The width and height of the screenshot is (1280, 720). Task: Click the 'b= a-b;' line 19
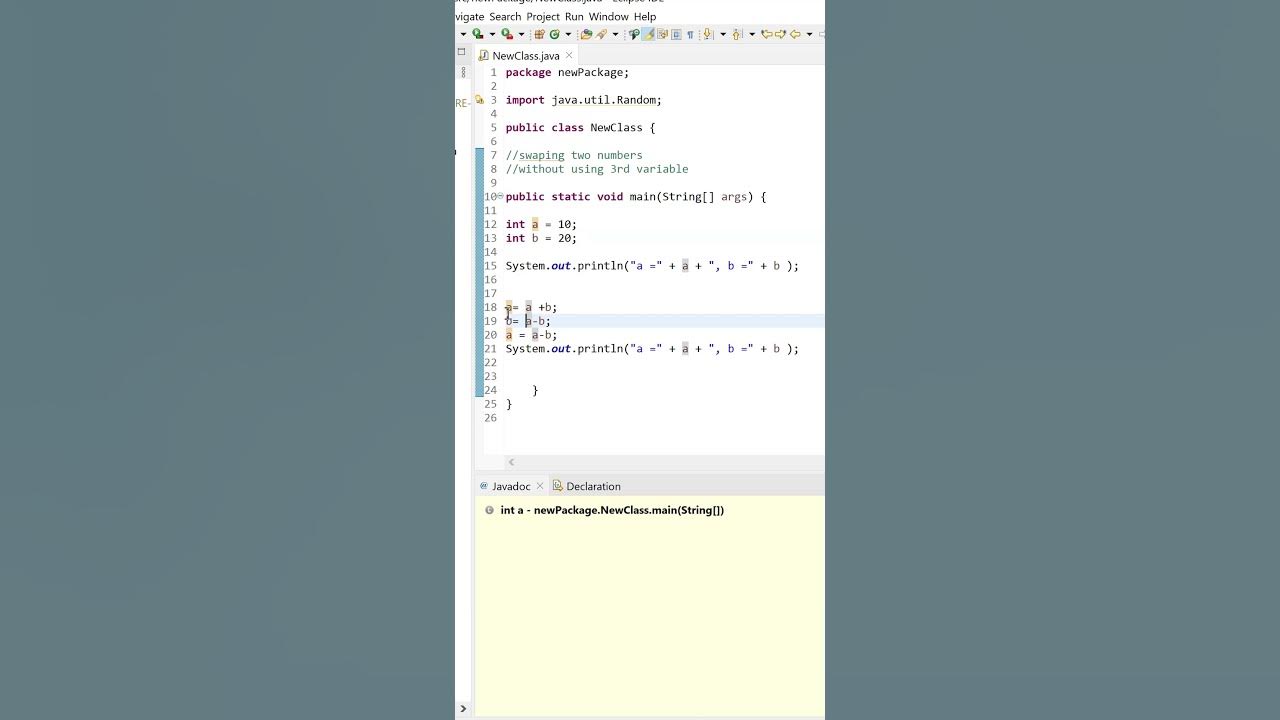point(528,321)
